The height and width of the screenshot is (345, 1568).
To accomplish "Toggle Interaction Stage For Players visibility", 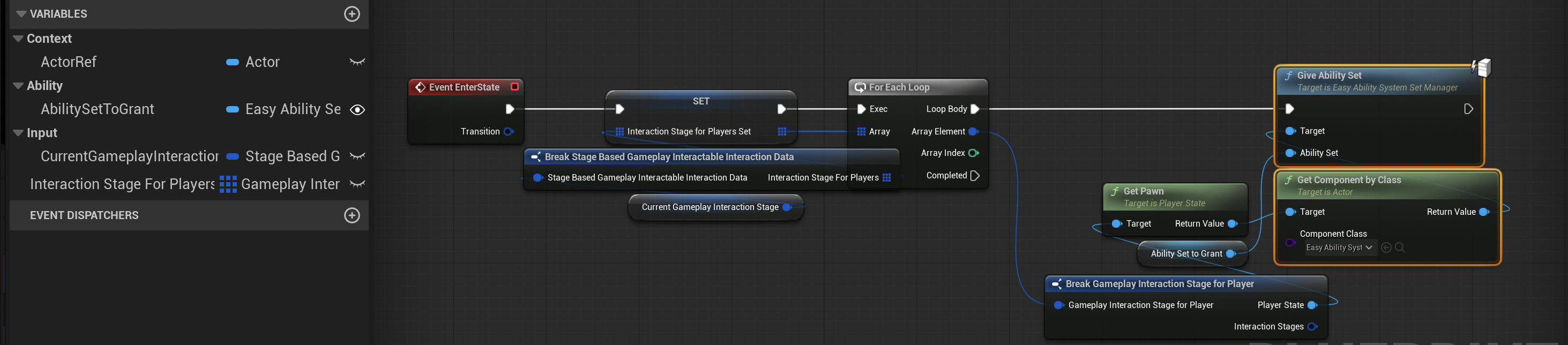I will pyautogui.click(x=357, y=184).
